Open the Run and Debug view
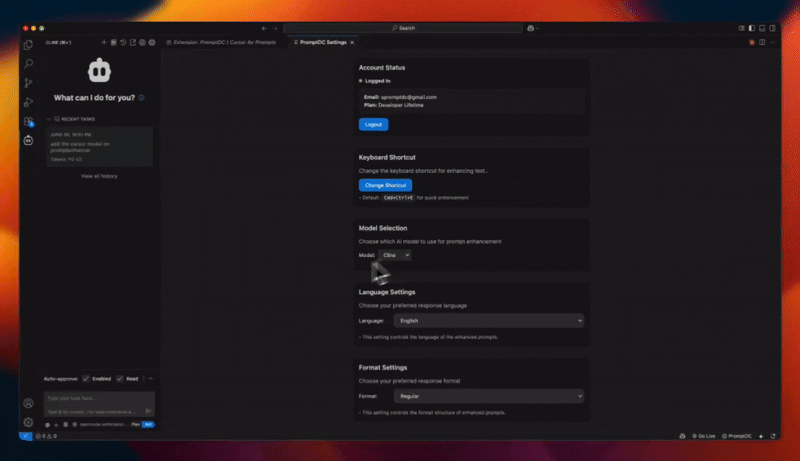The width and height of the screenshot is (800, 461). 28,101
